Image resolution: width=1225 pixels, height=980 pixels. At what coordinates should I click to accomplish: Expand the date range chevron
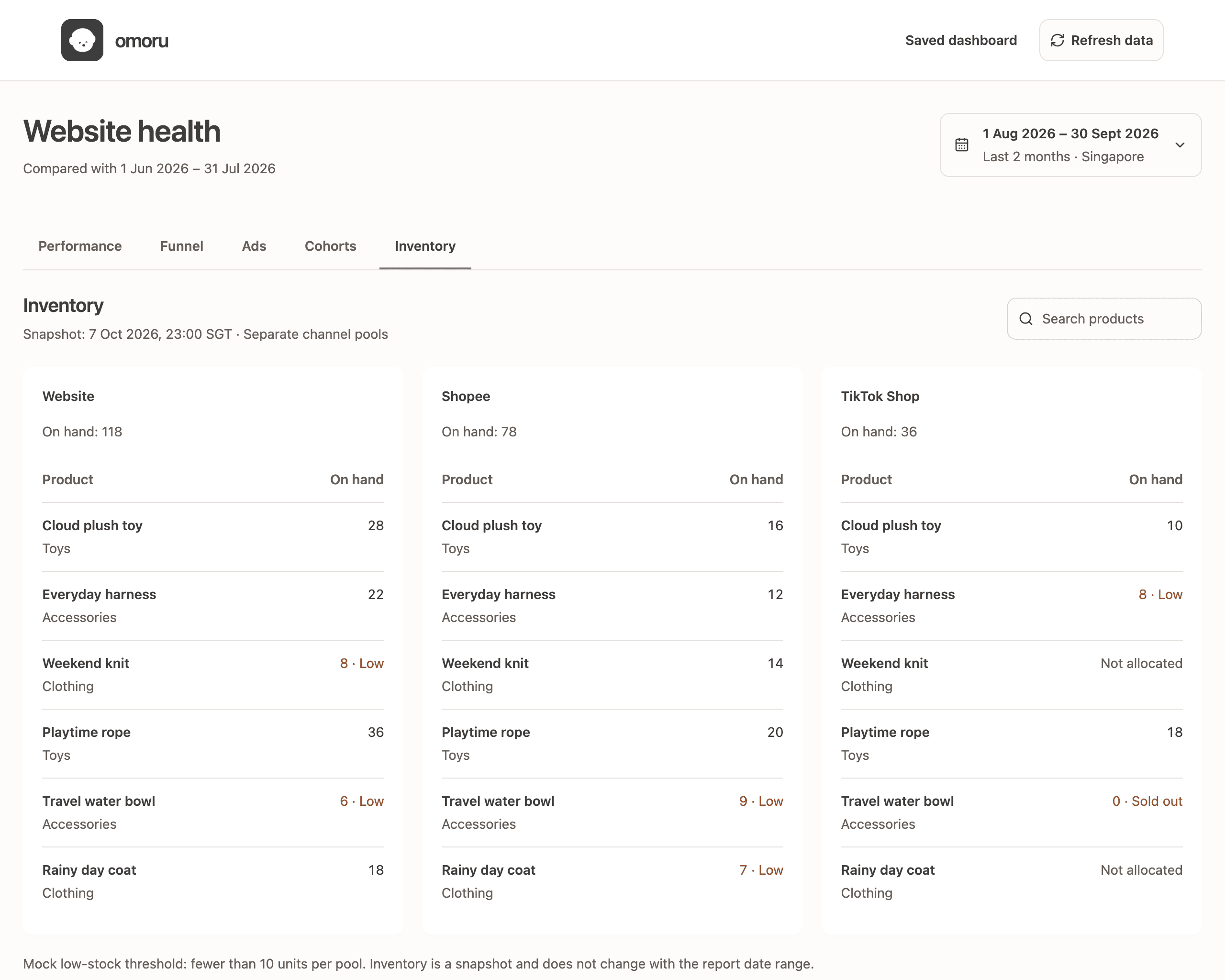(1180, 145)
